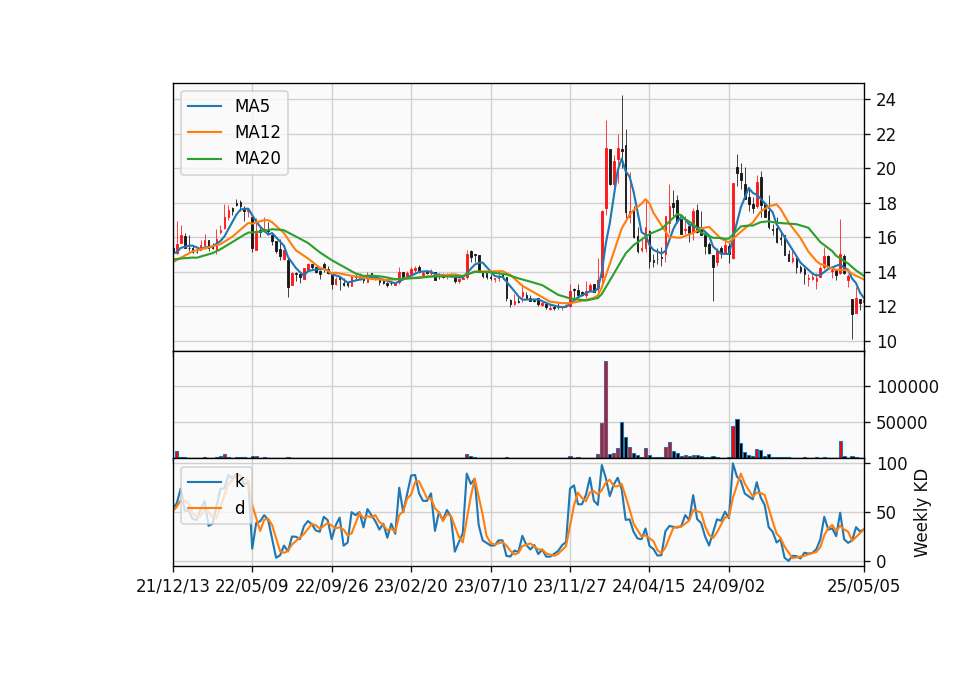Click the price axis value 24
960x690 pixels.
(886, 100)
